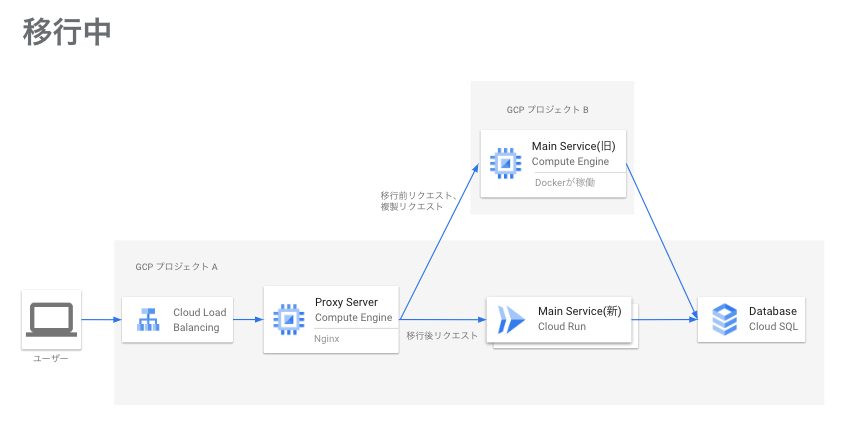Select the Main Service(新) title text
Screen dimensions: 867x433
579,311
